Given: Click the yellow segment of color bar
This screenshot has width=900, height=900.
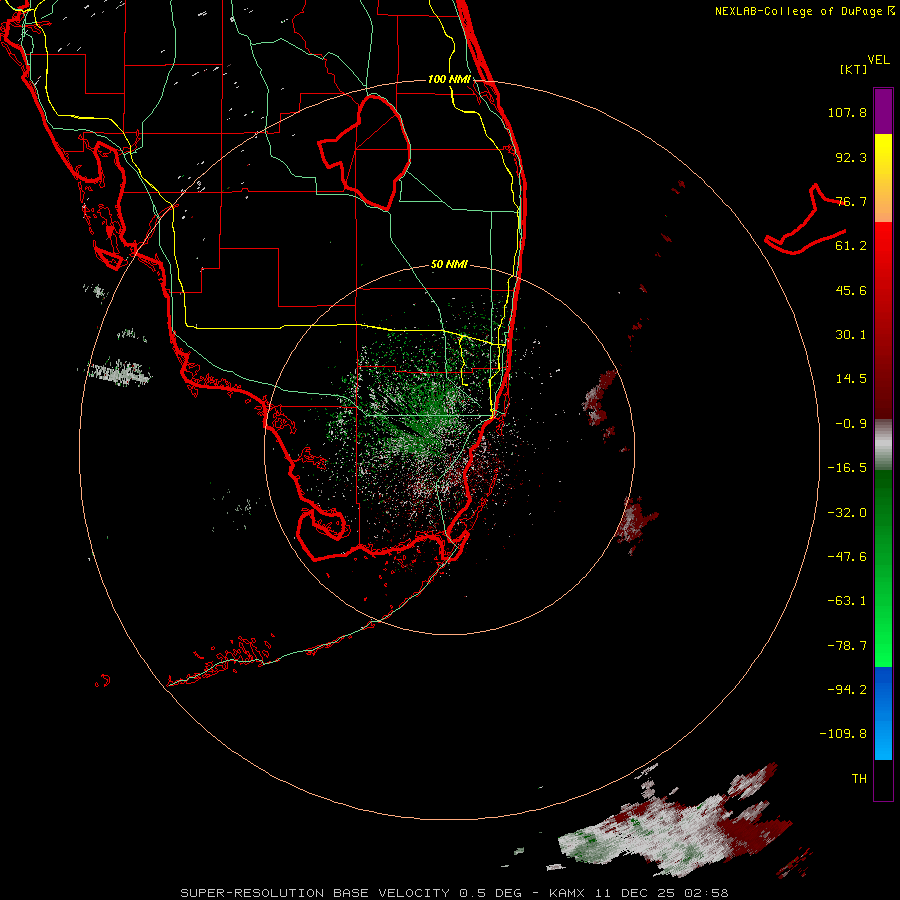Looking at the screenshot, I should [883, 178].
